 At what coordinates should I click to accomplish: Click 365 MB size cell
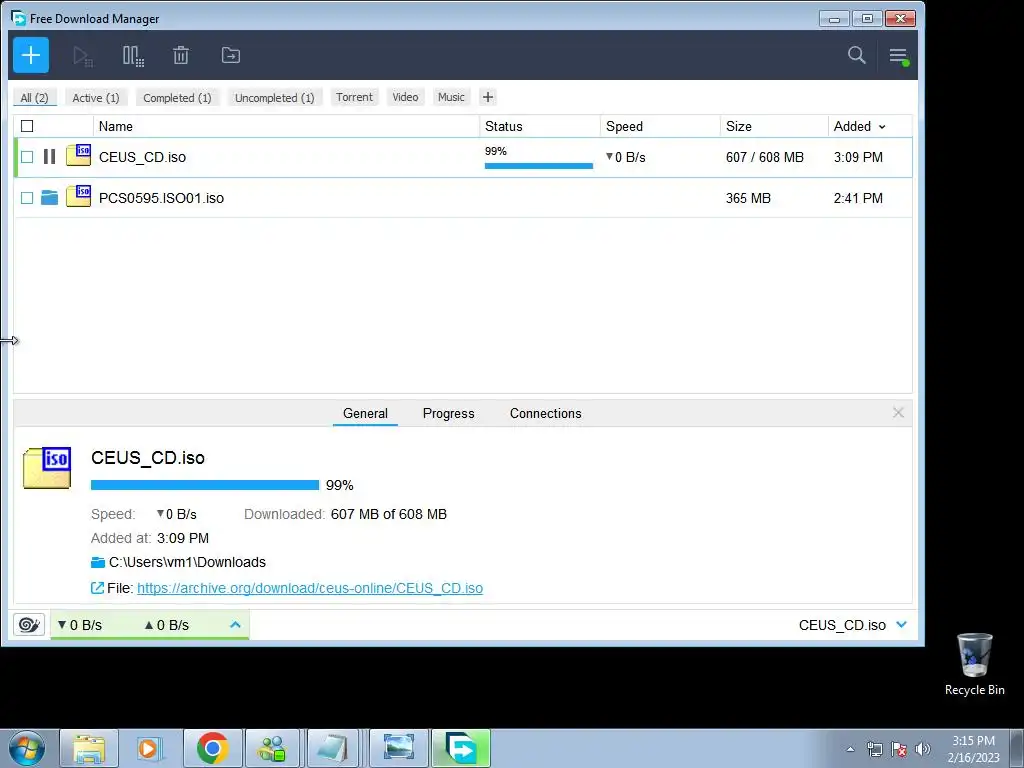point(748,198)
